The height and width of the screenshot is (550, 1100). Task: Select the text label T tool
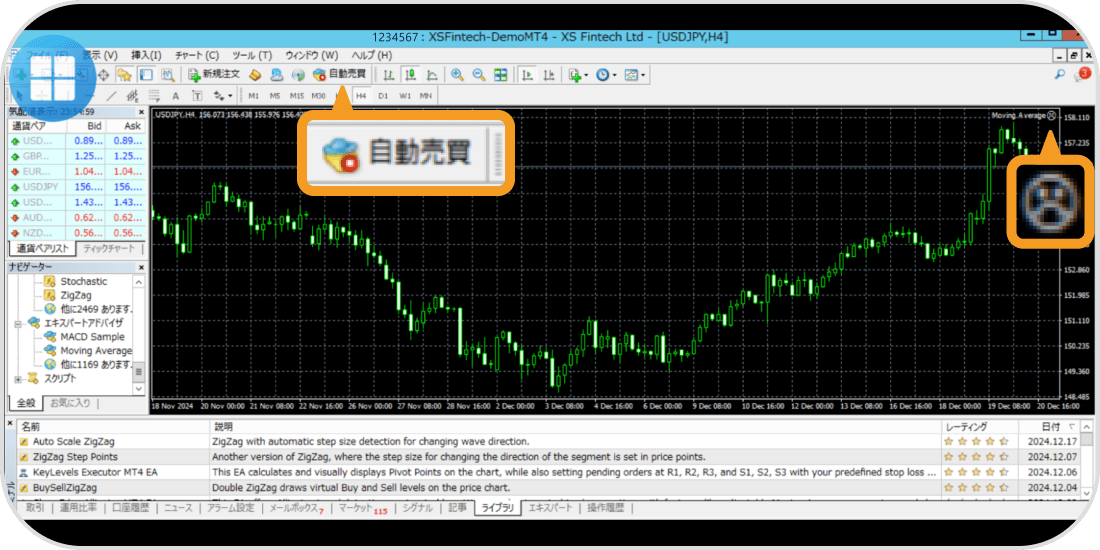197,95
